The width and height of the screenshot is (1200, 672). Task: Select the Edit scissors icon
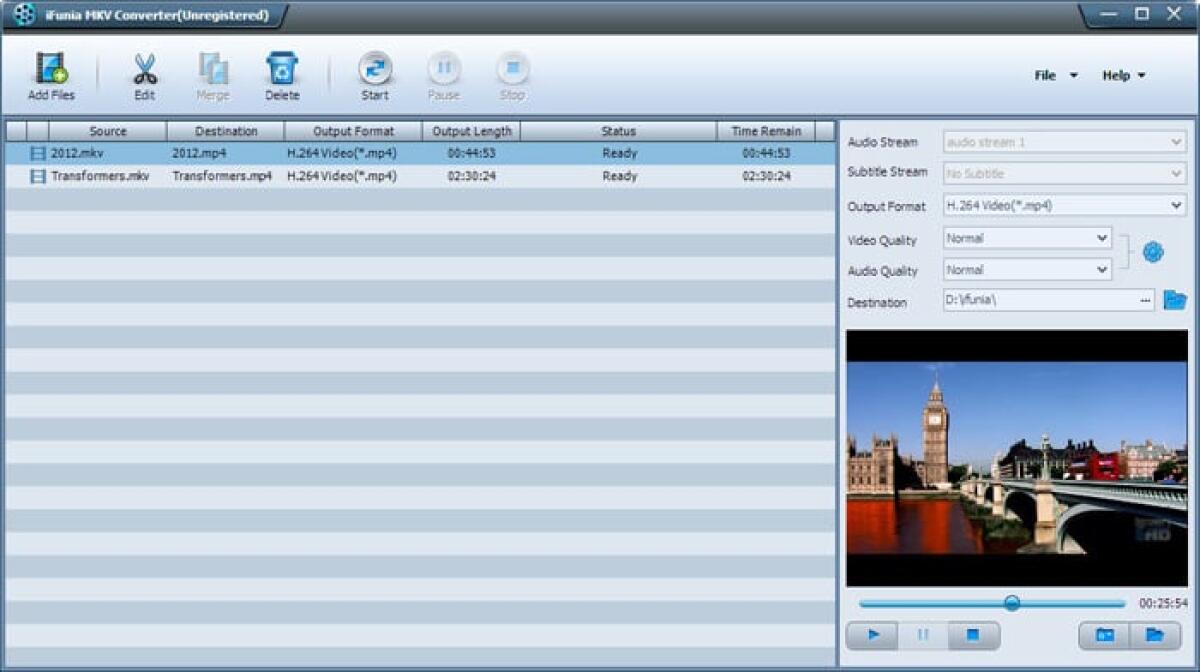pos(143,70)
